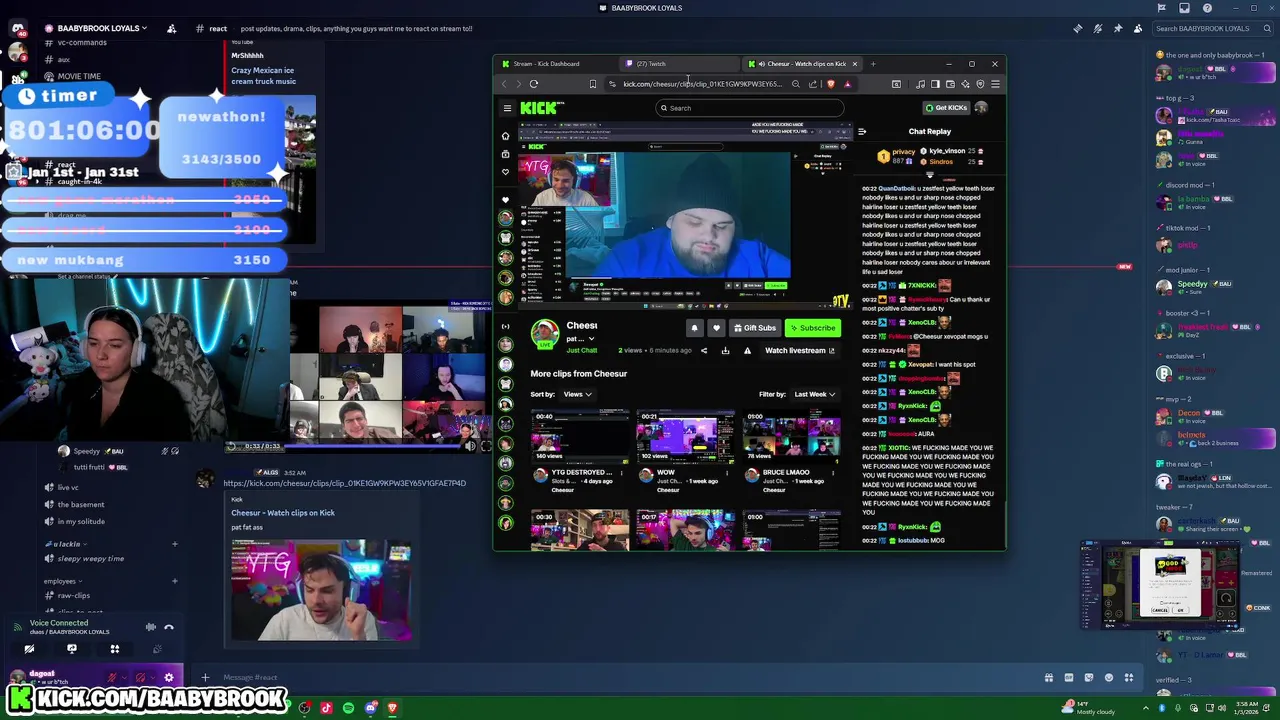The image size is (1280, 720).
Task: Go back in the browser window
Action: tap(504, 84)
